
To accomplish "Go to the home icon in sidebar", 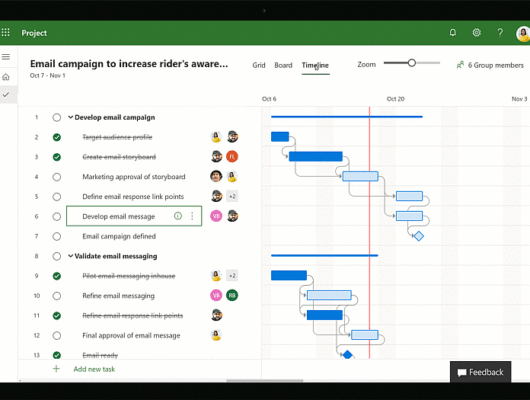I will [6, 77].
